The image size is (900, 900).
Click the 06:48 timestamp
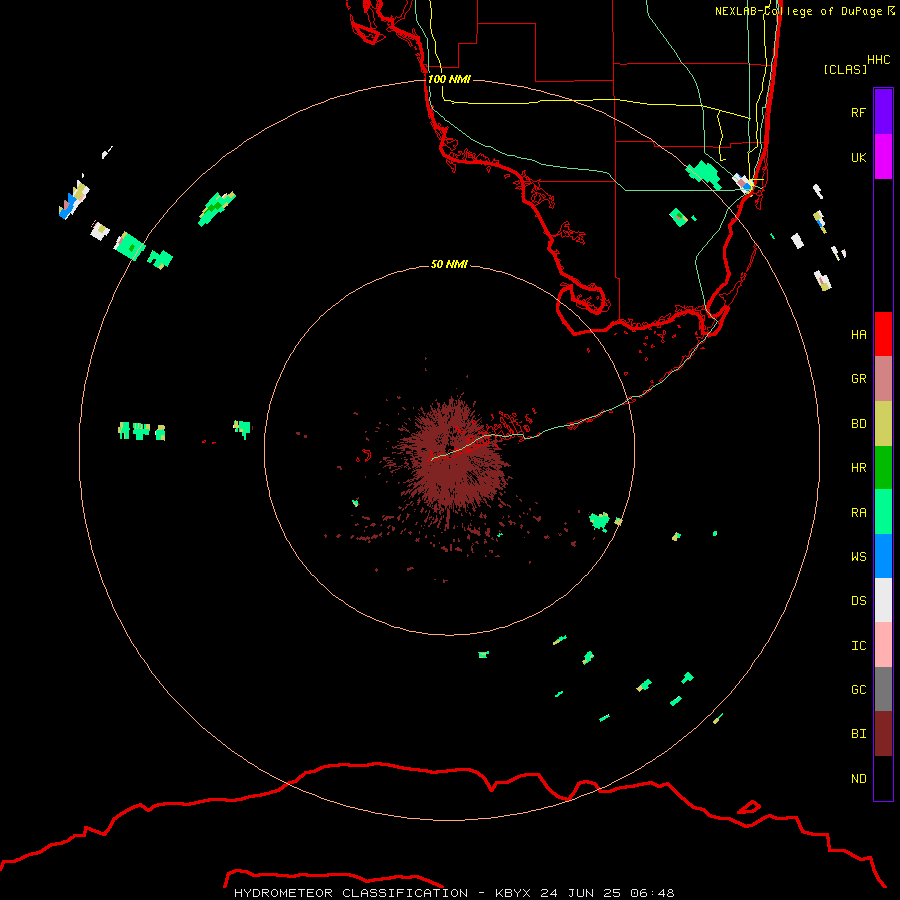[652, 893]
